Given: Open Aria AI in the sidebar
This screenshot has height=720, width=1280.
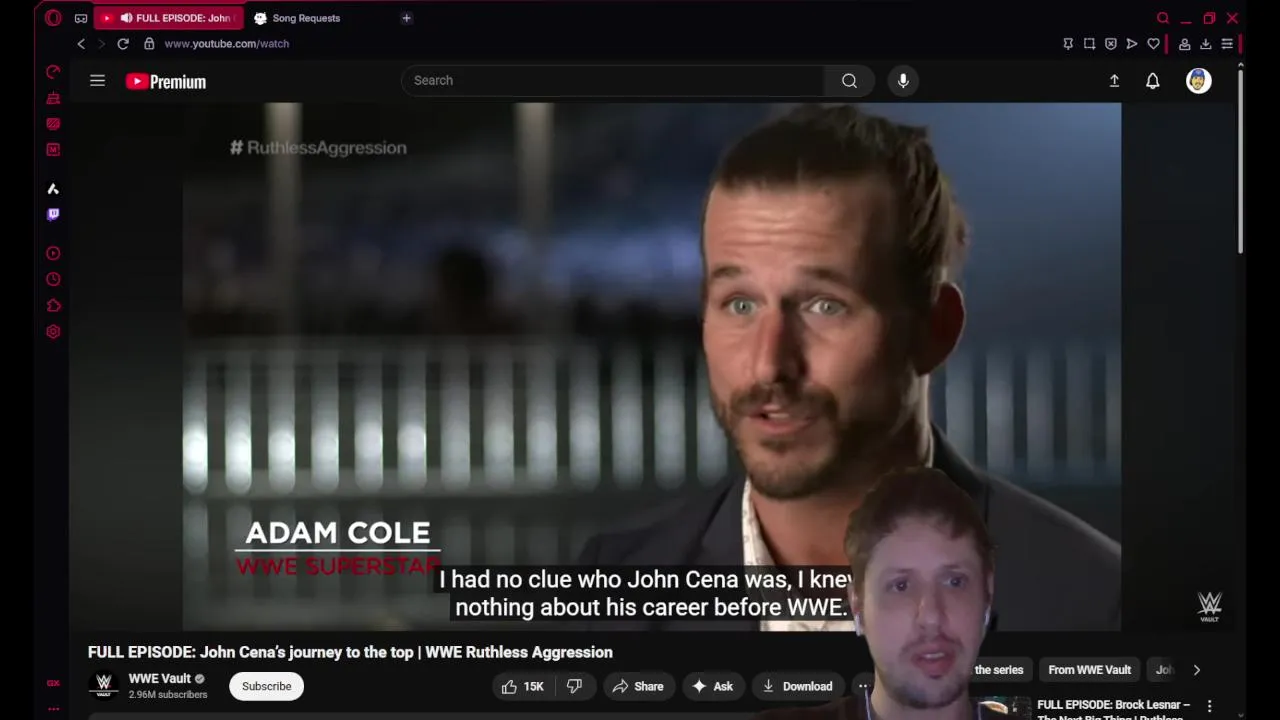Looking at the screenshot, I should (x=53, y=189).
